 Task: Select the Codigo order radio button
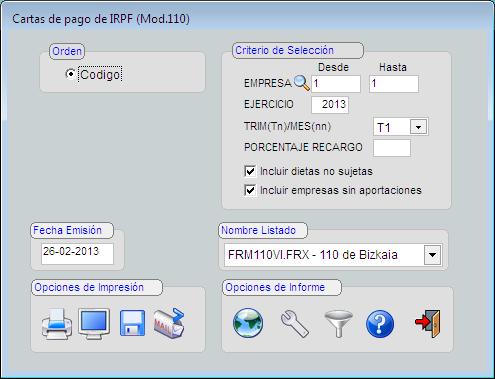pos(70,74)
